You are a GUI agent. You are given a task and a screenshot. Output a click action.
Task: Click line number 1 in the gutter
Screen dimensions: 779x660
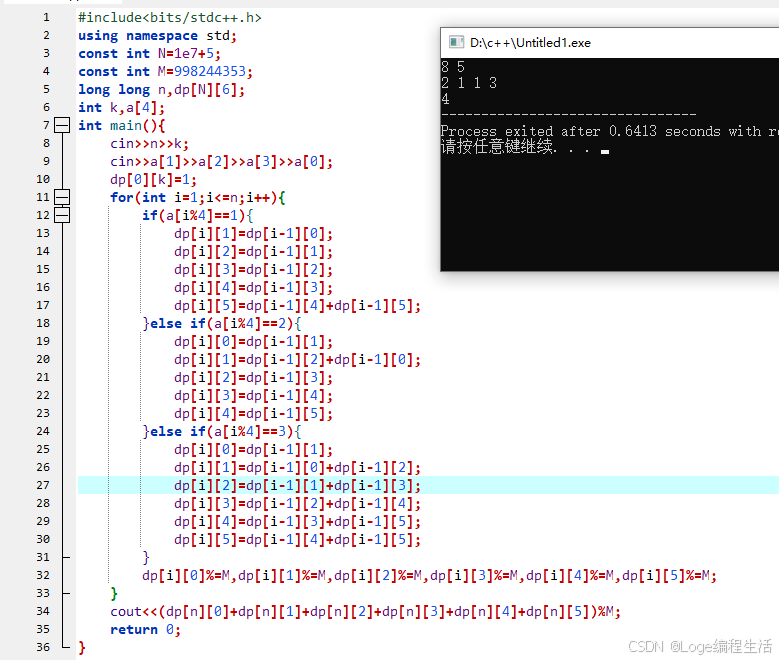click(46, 17)
